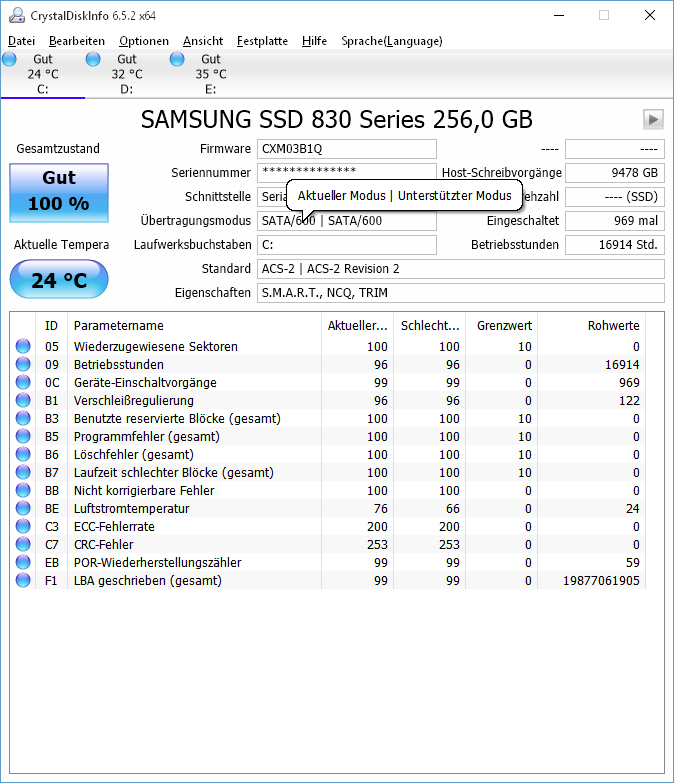Open the Hilfe menu
Viewport: 674px width, 783px height.
point(315,41)
